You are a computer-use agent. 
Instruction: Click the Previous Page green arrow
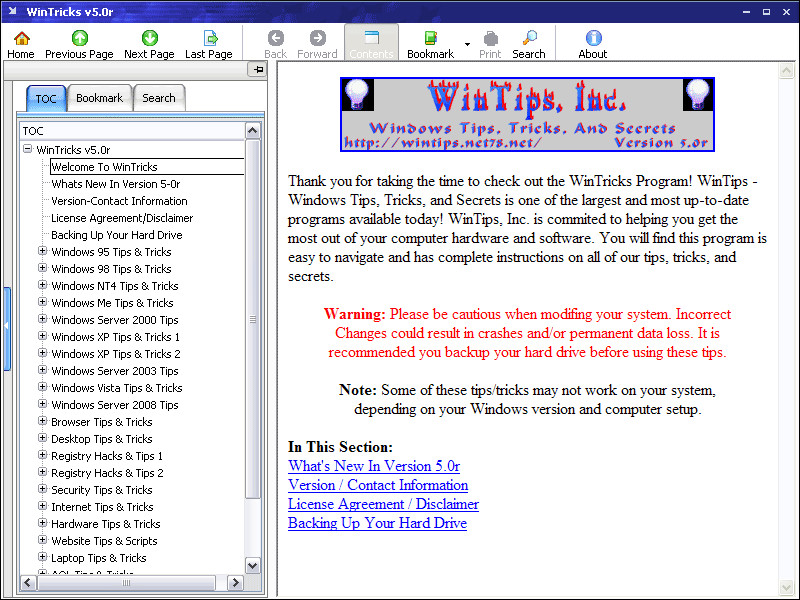click(x=80, y=38)
